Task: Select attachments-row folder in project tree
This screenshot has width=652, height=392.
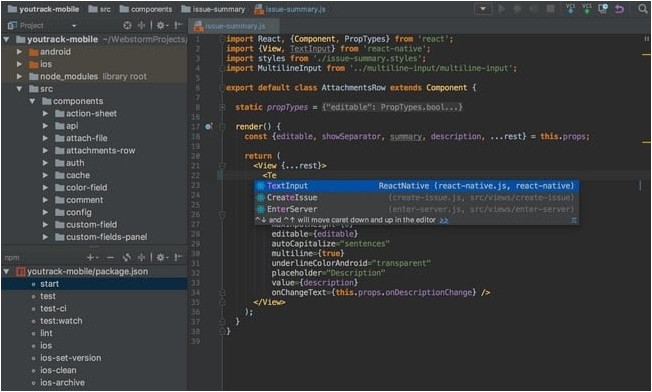Action: coord(101,150)
